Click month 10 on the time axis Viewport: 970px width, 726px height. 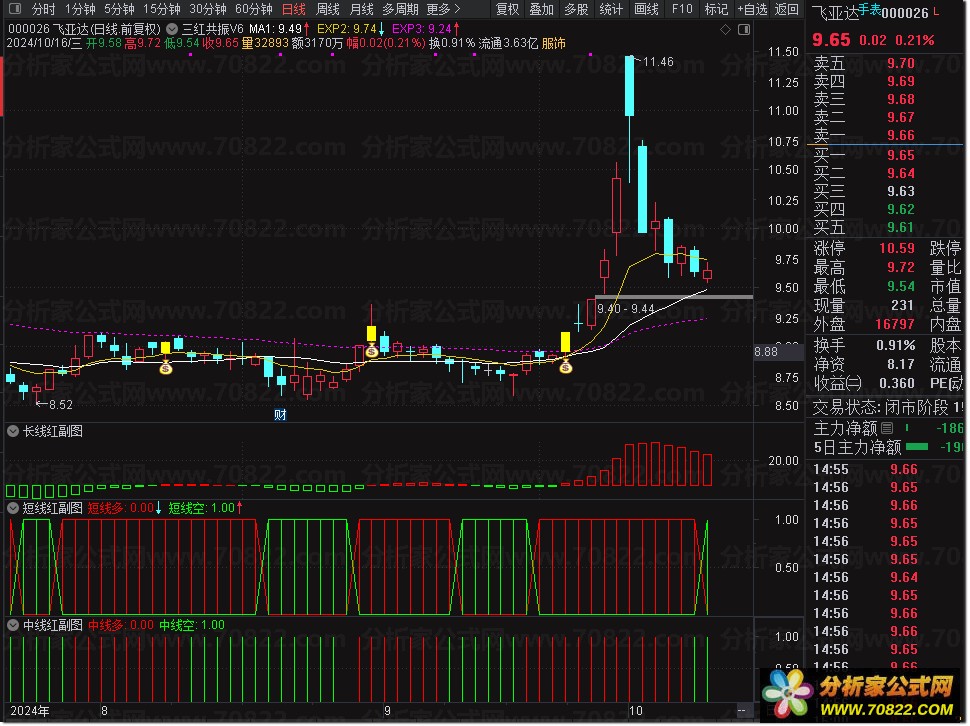(635, 711)
